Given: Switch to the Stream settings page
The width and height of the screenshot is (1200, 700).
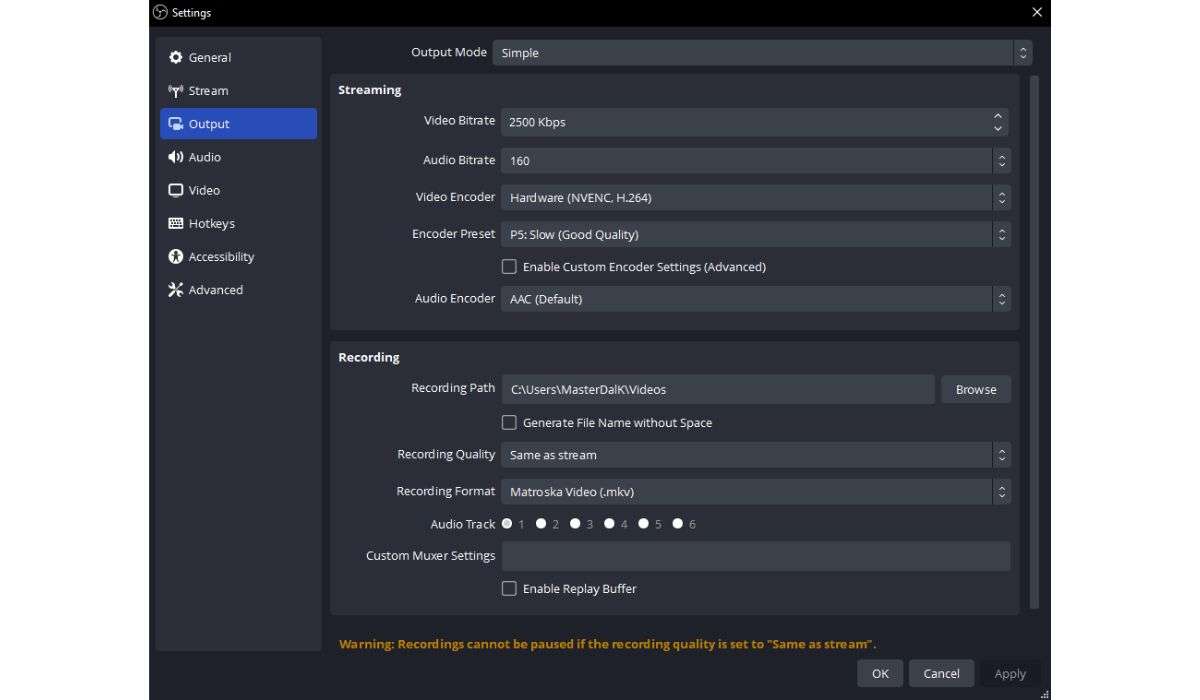Looking at the screenshot, I should tap(207, 90).
